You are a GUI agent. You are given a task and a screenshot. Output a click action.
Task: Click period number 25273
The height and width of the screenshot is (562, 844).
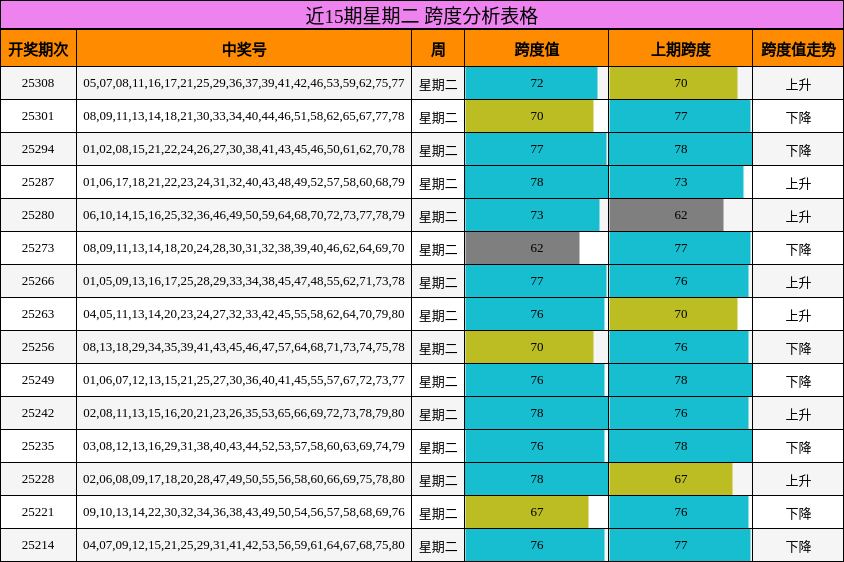(x=38, y=248)
